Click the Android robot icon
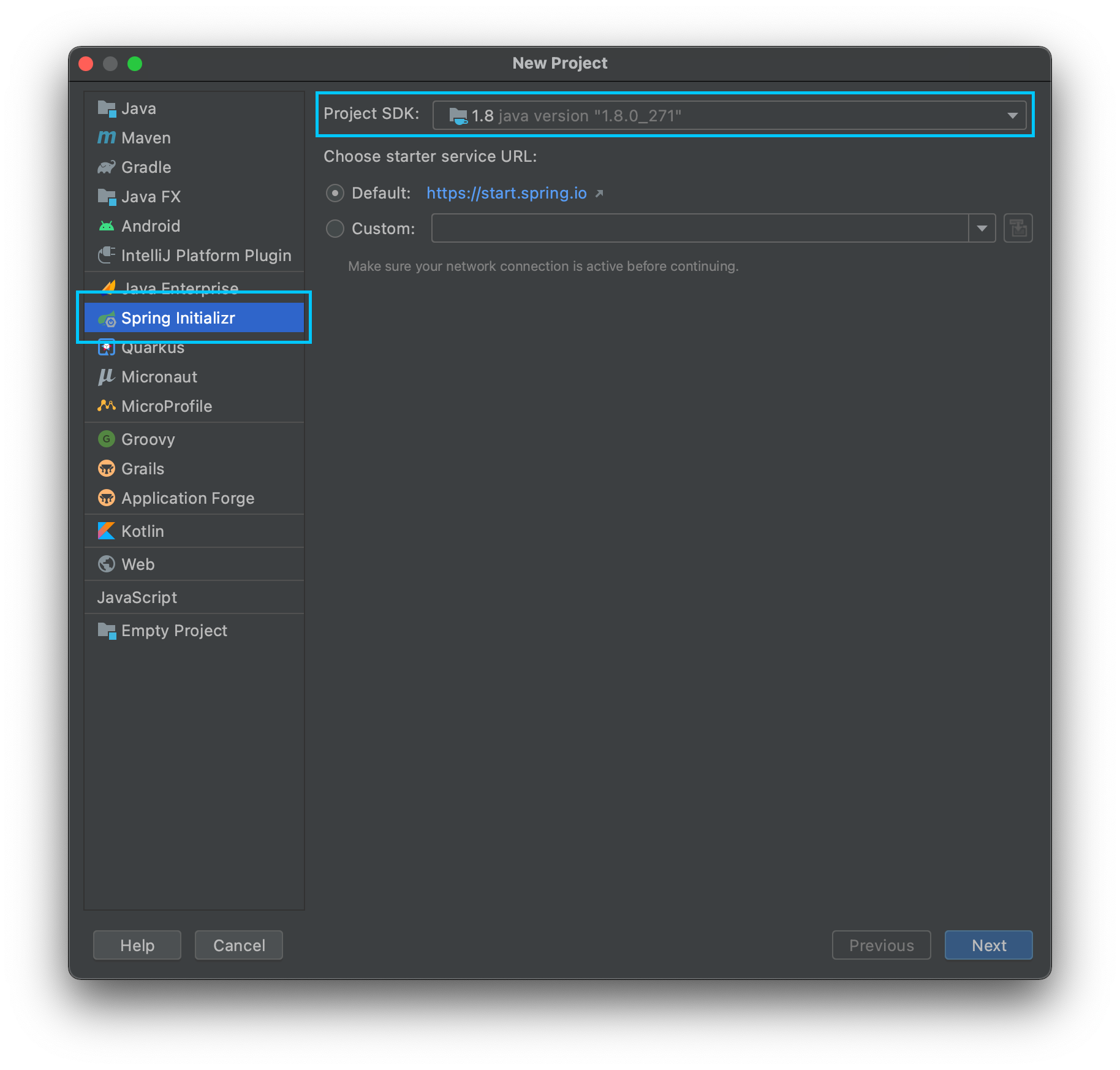This screenshot has height=1070, width=1120. click(106, 226)
